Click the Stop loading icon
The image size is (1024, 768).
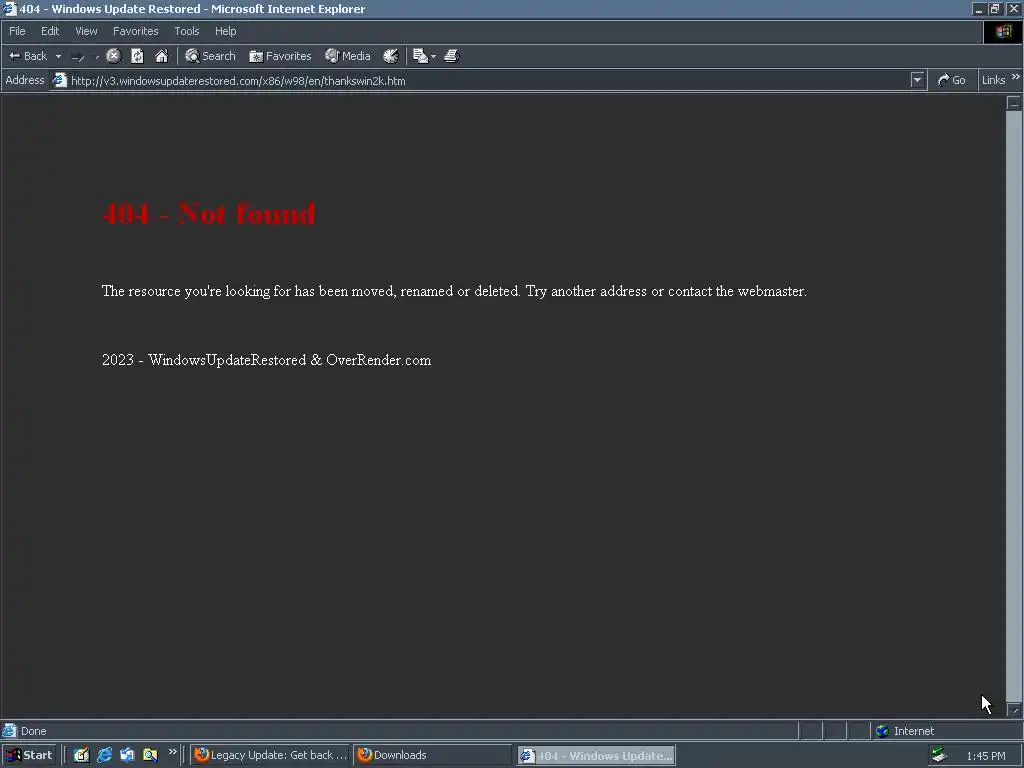pyautogui.click(x=114, y=56)
